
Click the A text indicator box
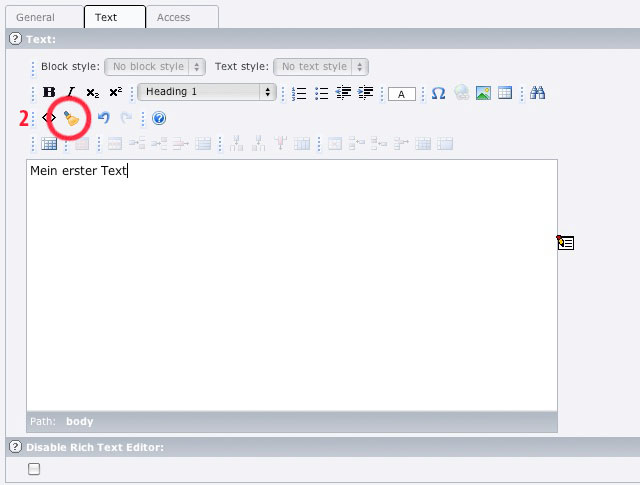(x=402, y=94)
